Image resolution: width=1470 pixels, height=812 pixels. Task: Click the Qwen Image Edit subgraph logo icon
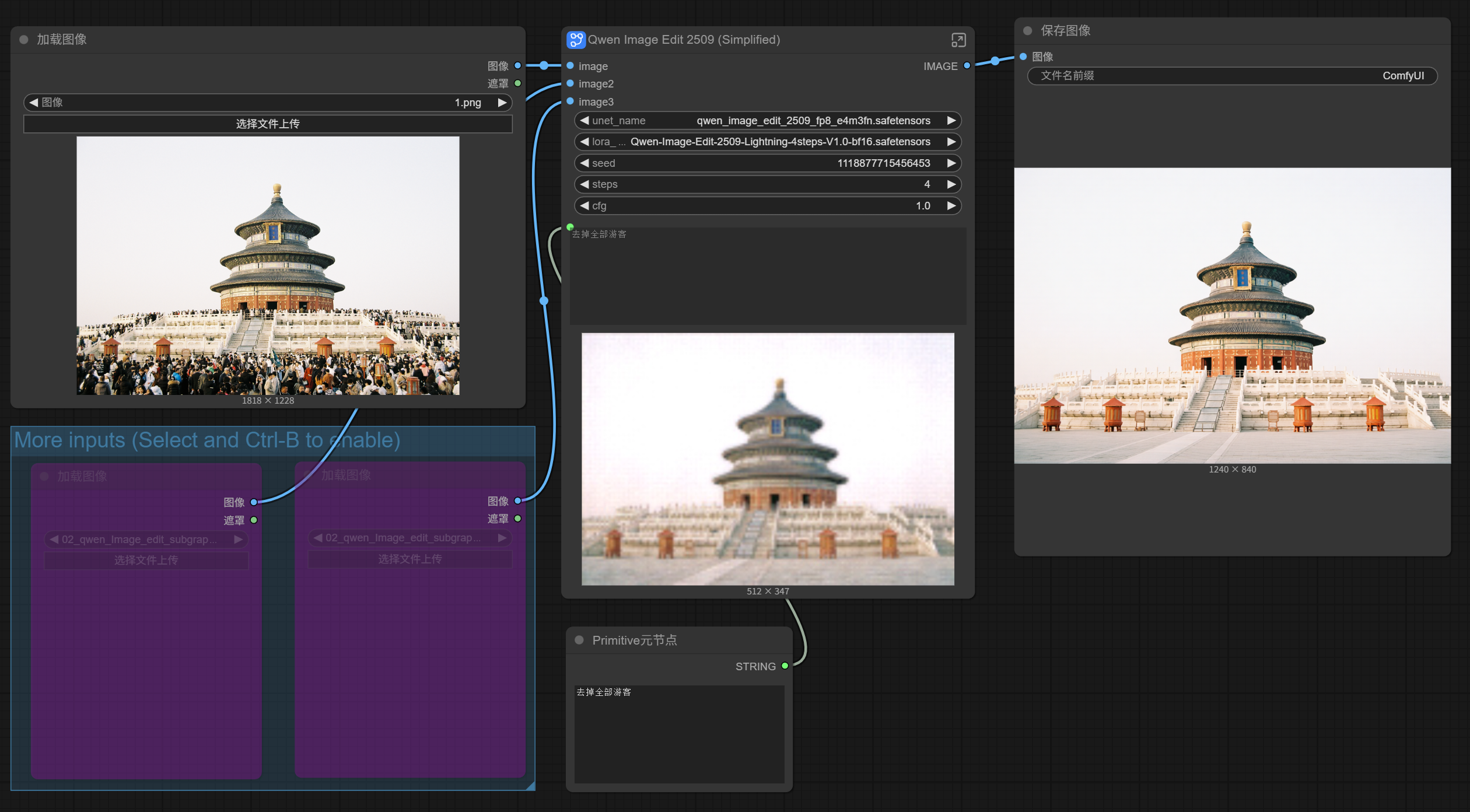pos(576,40)
